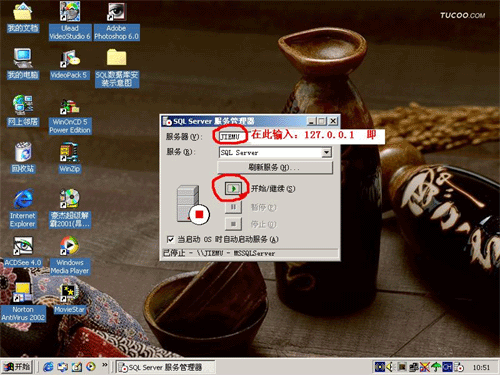500x375 pixels.
Task: Select the WinOnCD 5 Power Edition shortcut
Action: pyautogui.click(x=70, y=117)
